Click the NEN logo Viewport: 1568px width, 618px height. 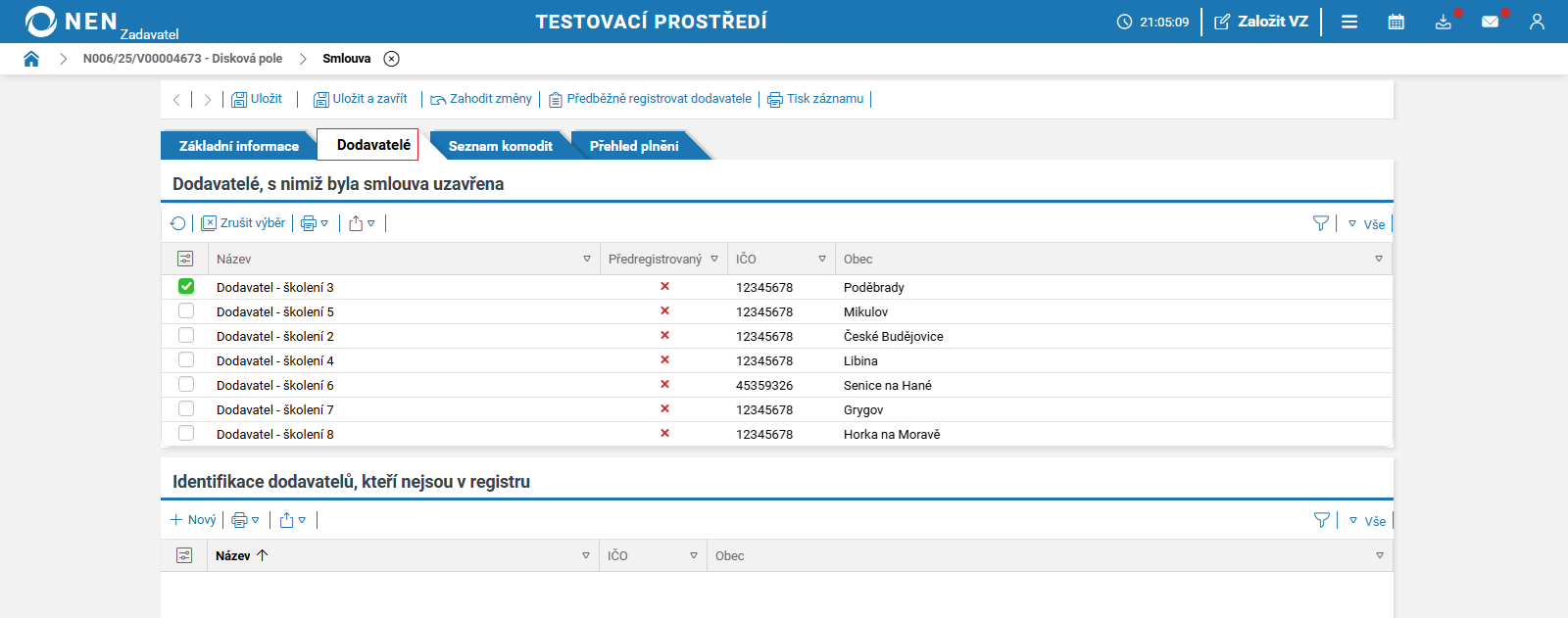pos(71,22)
